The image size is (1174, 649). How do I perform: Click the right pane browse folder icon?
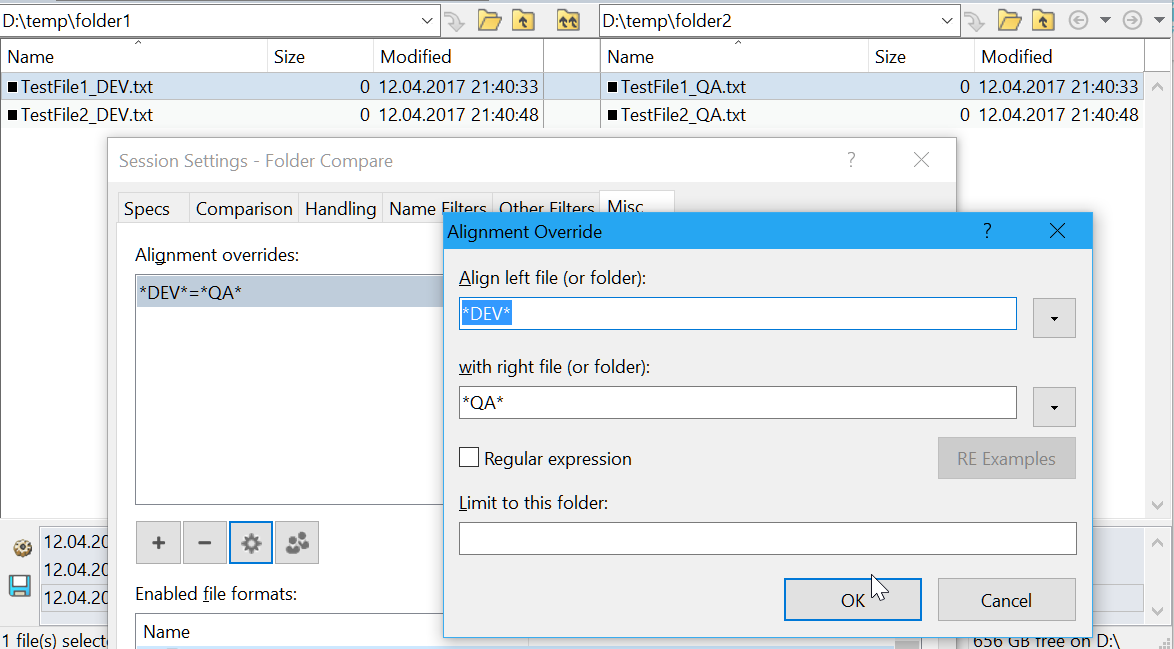[x=1009, y=20]
